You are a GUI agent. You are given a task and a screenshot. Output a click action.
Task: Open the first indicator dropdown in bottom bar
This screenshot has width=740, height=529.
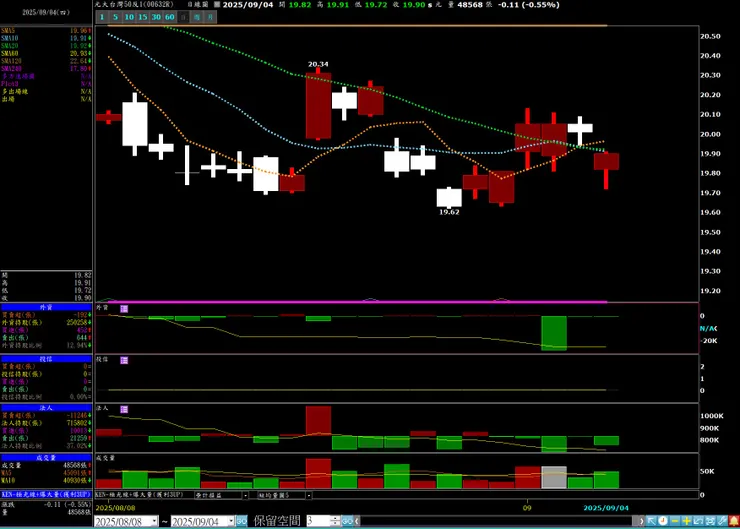(x=245, y=495)
